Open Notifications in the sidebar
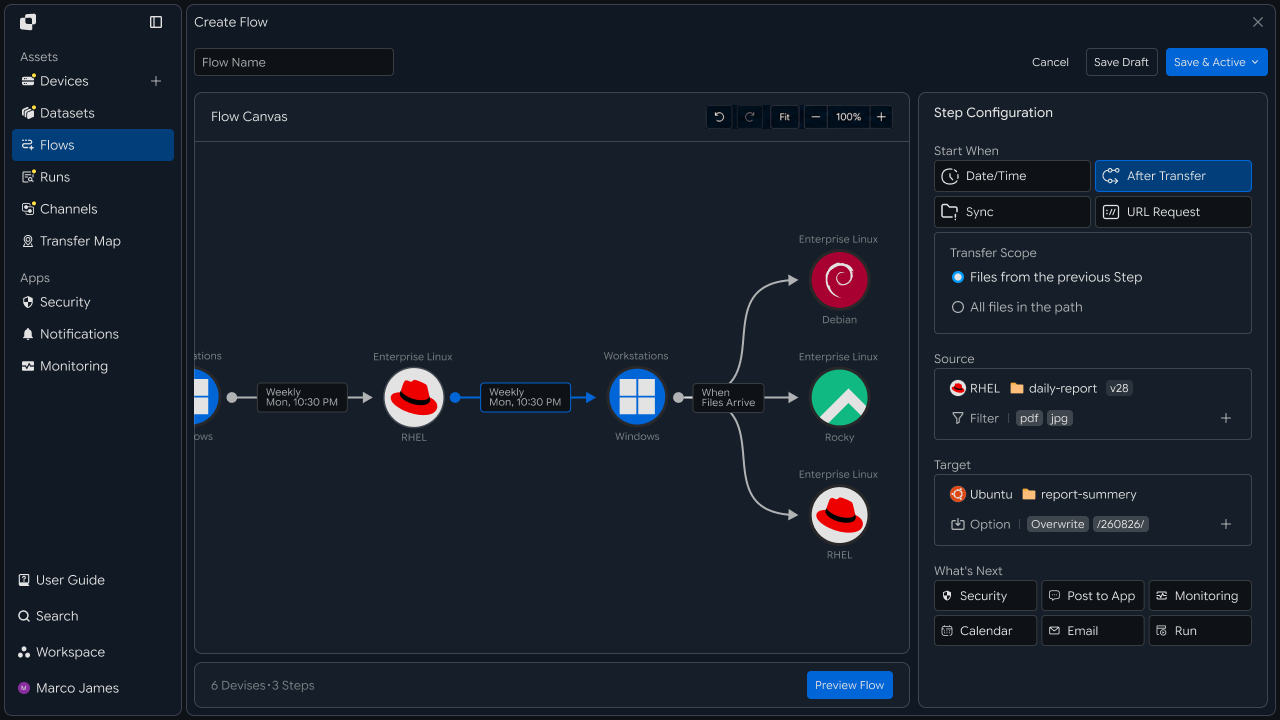This screenshot has width=1280, height=720. 93,334
